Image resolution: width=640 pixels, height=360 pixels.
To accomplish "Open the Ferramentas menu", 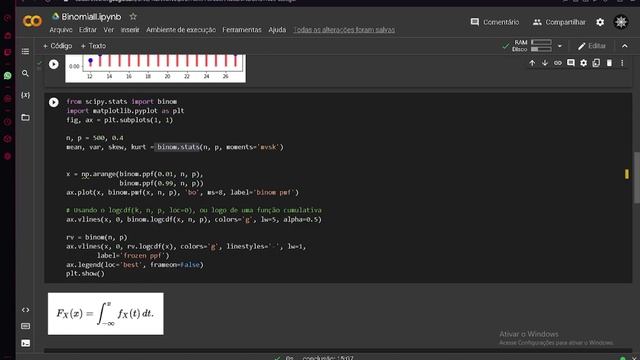I will [x=242, y=30].
